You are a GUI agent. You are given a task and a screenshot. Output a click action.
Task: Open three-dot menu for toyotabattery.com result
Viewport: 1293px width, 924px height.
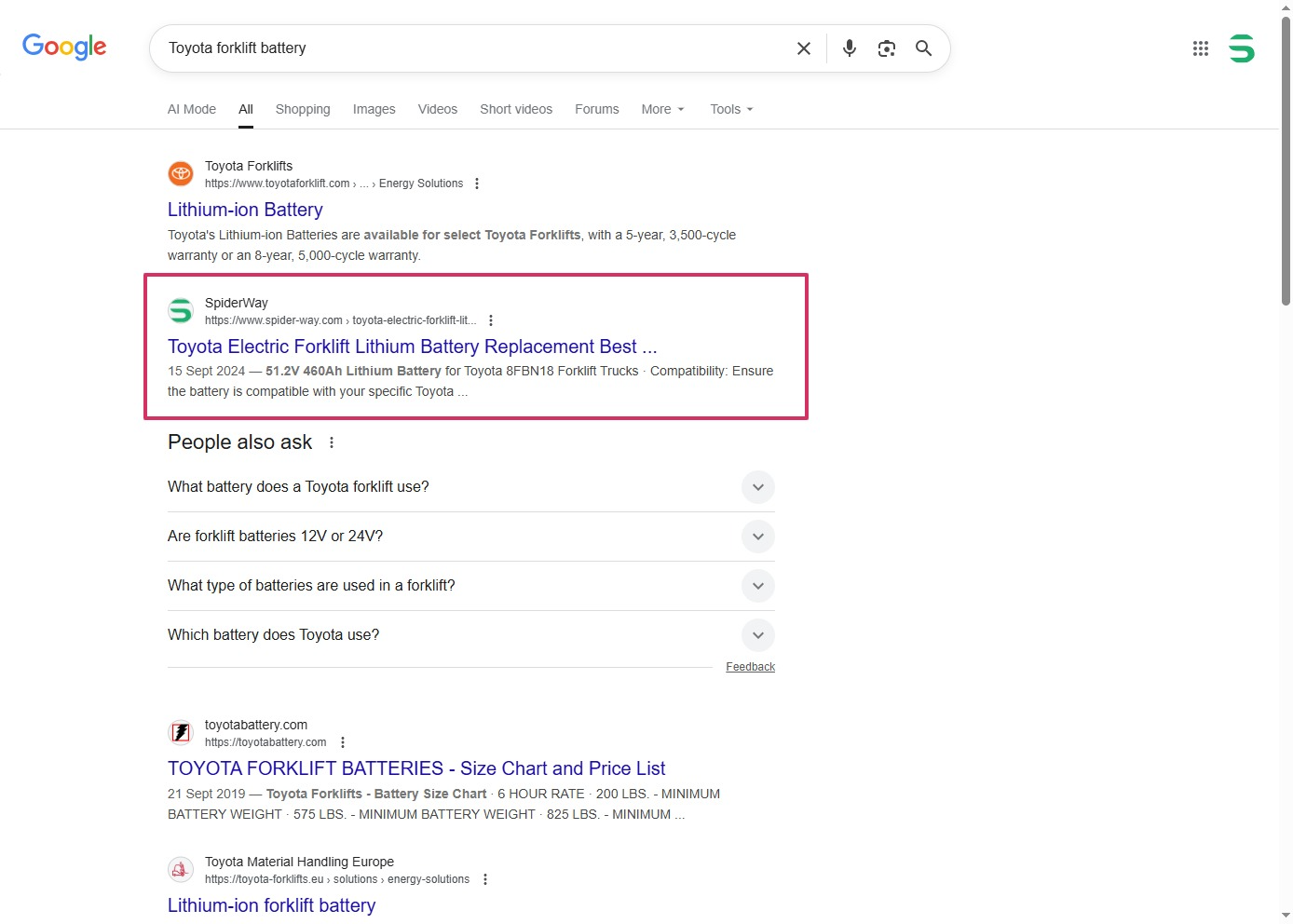coord(343,742)
